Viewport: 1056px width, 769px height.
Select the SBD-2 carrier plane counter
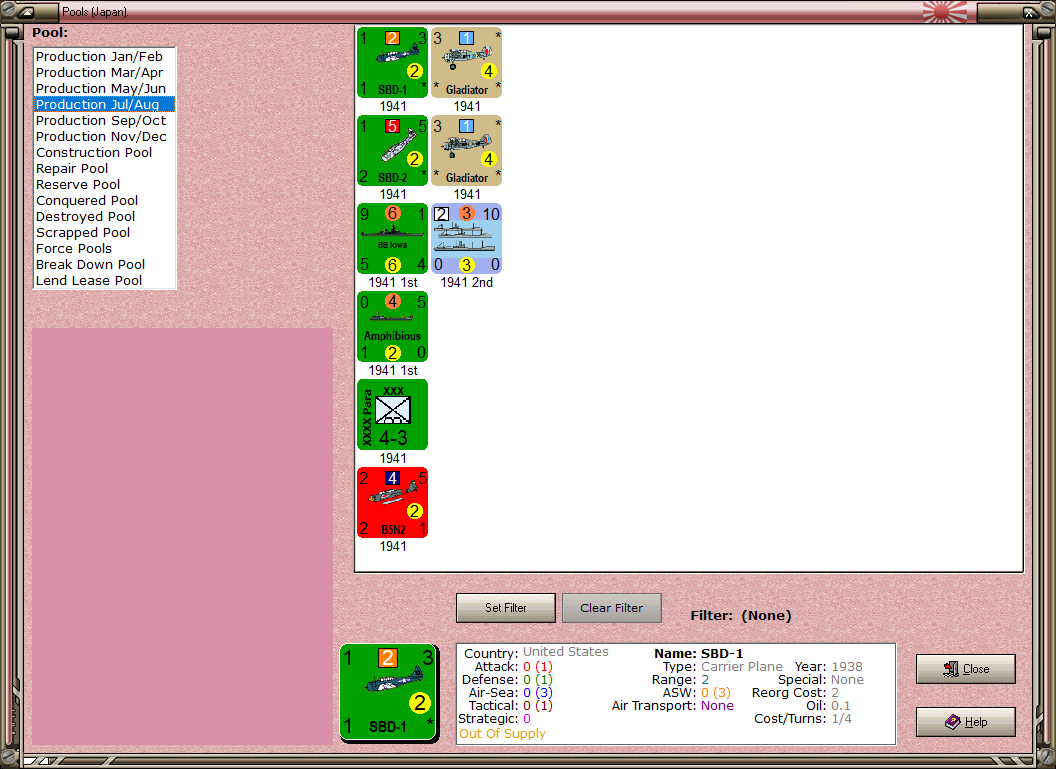pyautogui.click(x=393, y=151)
